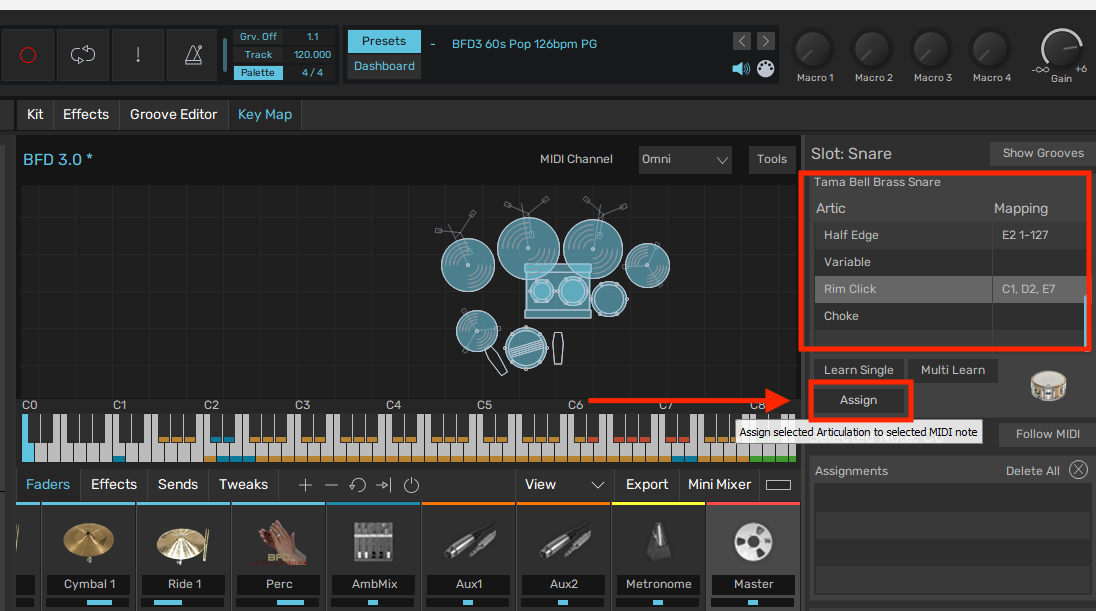Select the Ride 1 channel icon
The height and width of the screenshot is (611, 1096).
click(182, 542)
